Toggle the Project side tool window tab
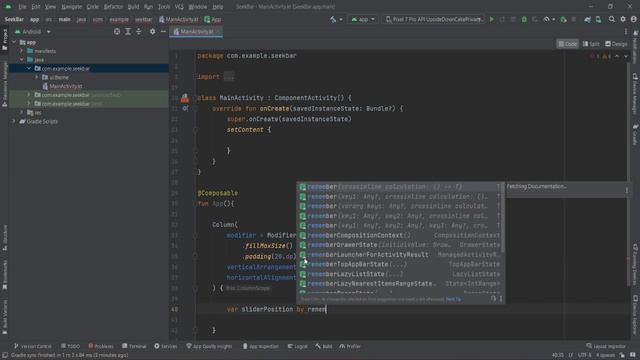This screenshot has width=640, height=360. pyautogui.click(x=4, y=39)
